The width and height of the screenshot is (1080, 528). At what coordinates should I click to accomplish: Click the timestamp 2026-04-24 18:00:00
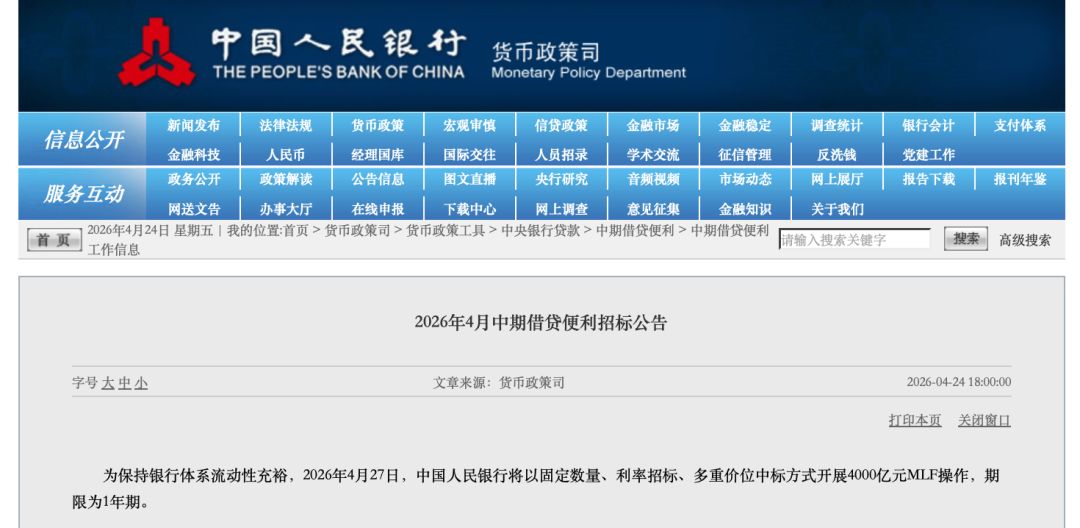pos(959,382)
